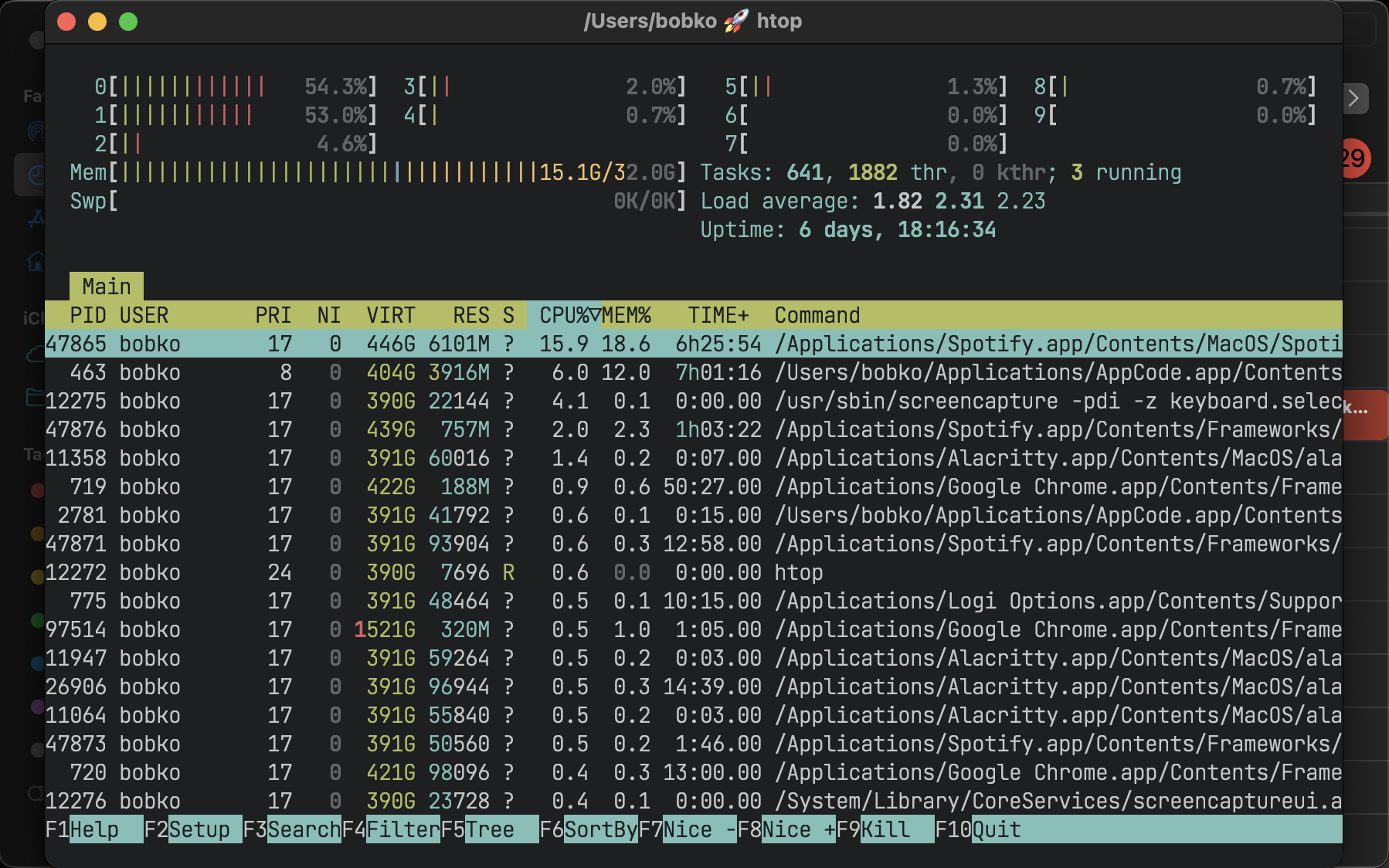
Task: Click the rocket icon in title bar
Action: tap(736, 21)
